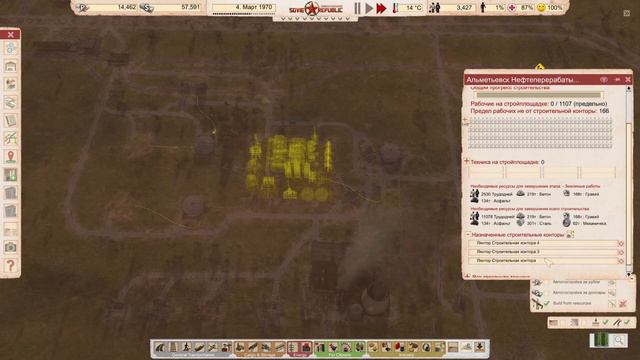Image resolution: width=640 pixels, height=360 pixels.
Task: Open the document page icon in left sidebar
Action: tap(11, 120)
